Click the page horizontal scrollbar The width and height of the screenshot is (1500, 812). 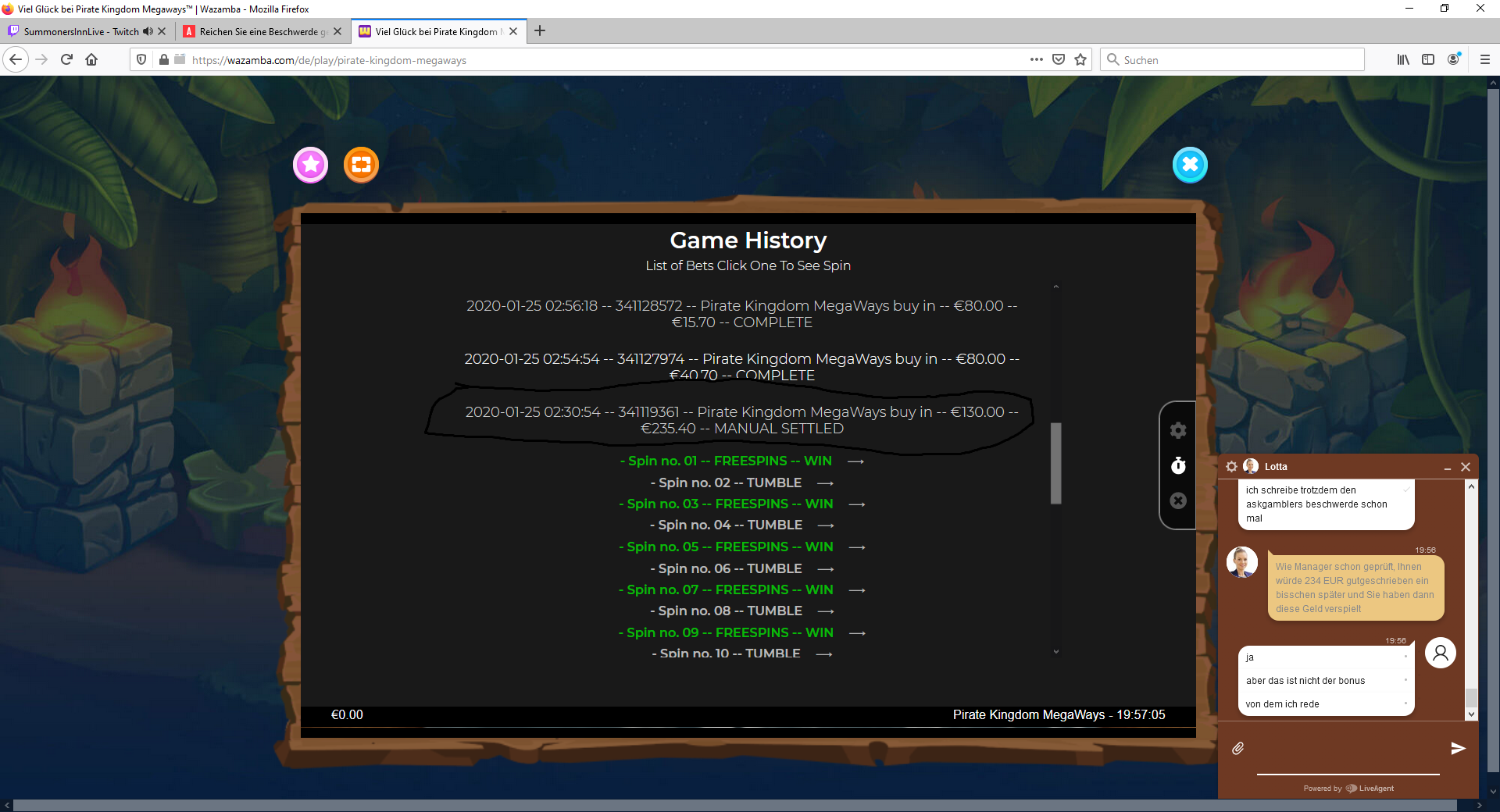pyautogui.click(x=734, y=805)
